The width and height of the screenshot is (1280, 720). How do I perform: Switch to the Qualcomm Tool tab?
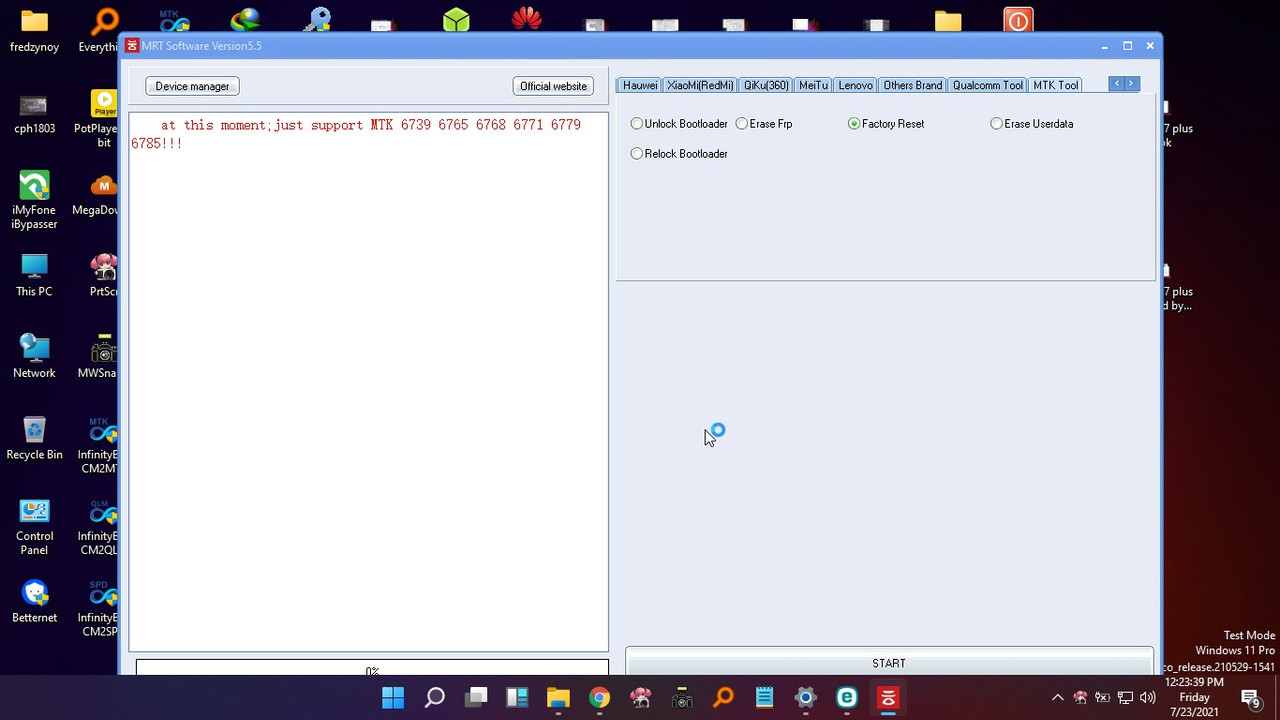(987, 85)
